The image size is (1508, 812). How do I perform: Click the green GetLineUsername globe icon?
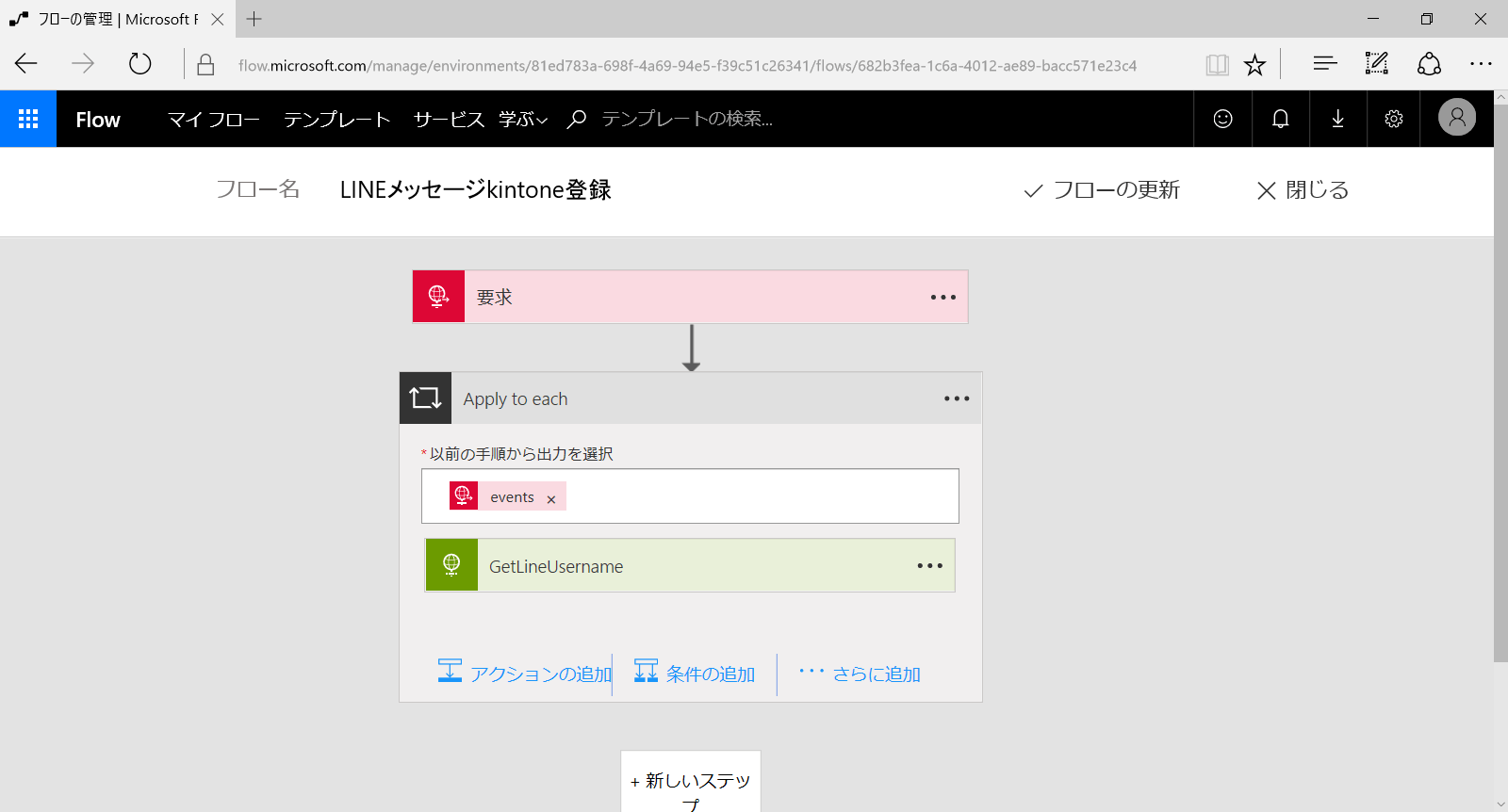[451, 565]
